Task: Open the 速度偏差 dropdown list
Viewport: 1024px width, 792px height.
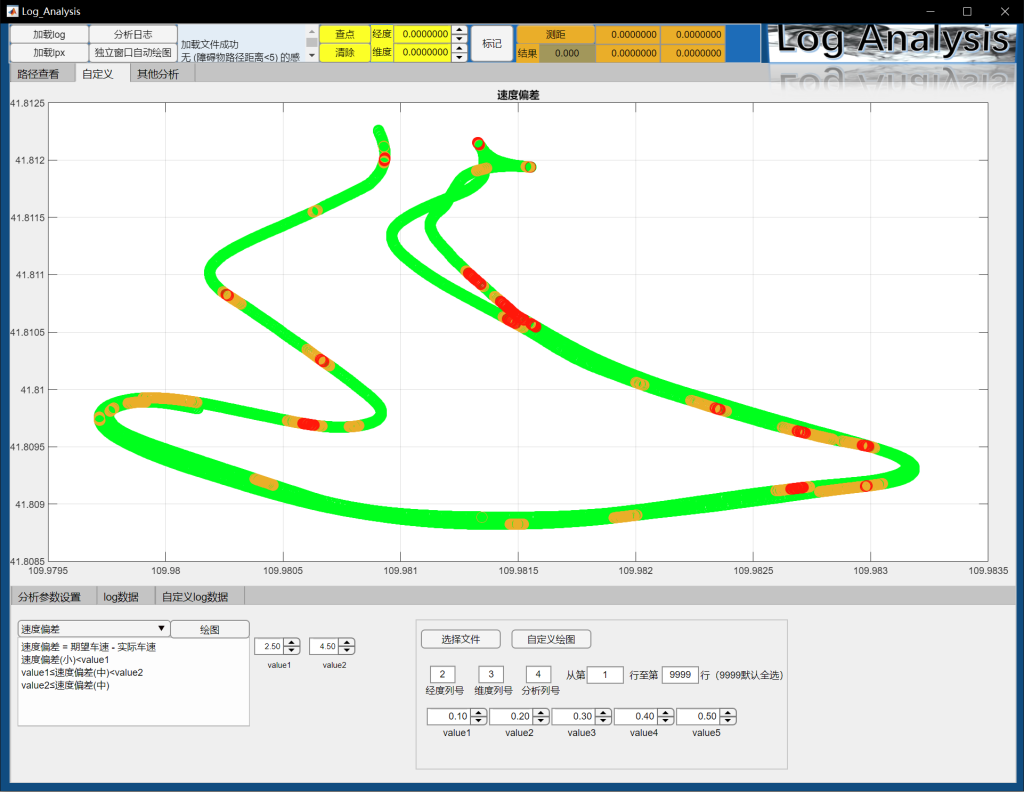Action: (x=93, y=629)
